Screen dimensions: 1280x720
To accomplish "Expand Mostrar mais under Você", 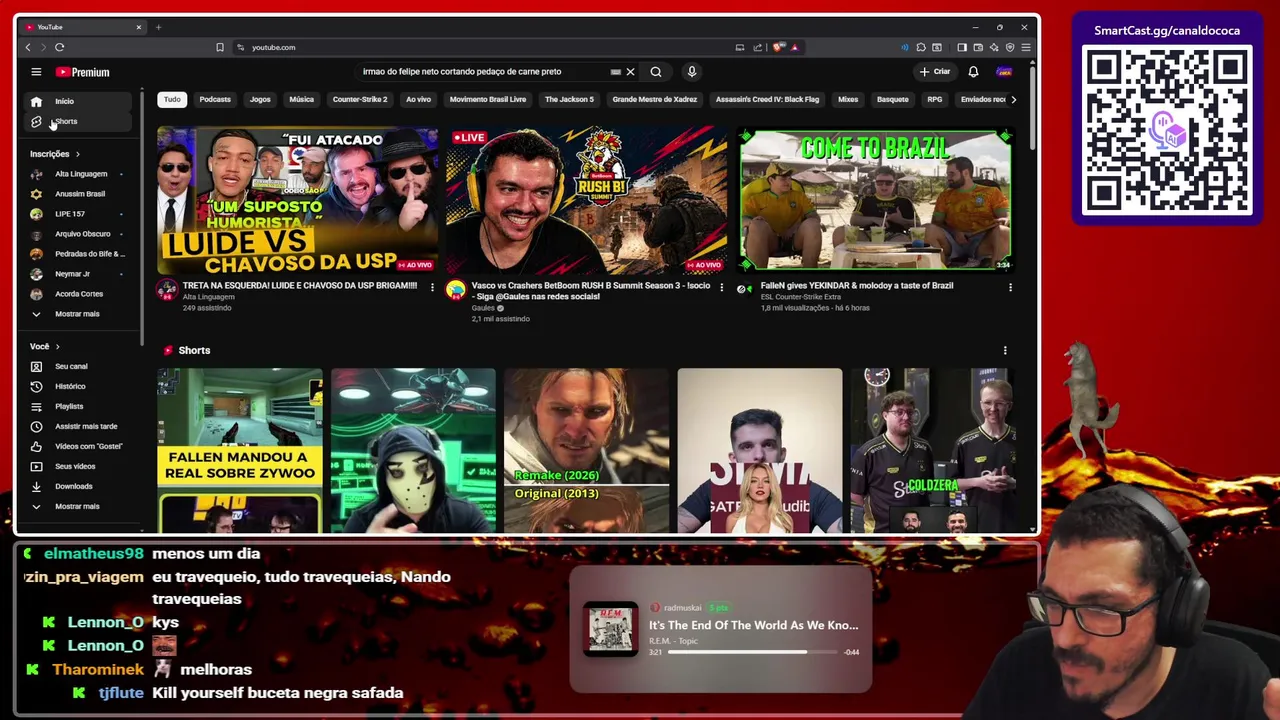I will pos(78,506).
